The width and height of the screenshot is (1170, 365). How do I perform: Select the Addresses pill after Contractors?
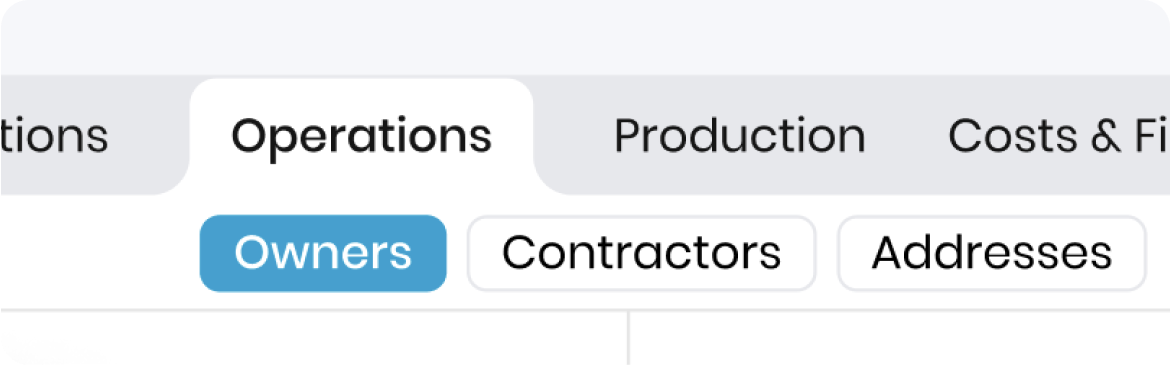pyautogui.click(x=992, y=253)
